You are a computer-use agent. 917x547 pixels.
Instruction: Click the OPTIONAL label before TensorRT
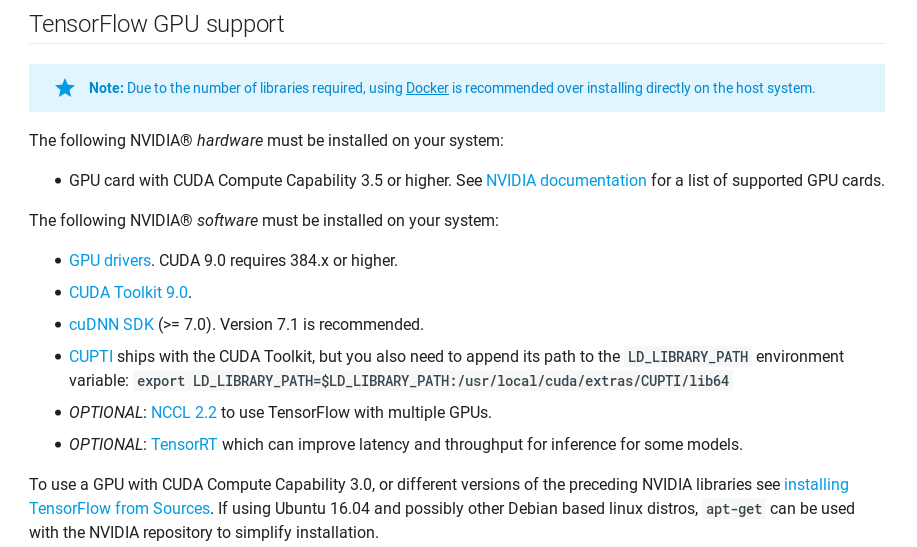105,445
